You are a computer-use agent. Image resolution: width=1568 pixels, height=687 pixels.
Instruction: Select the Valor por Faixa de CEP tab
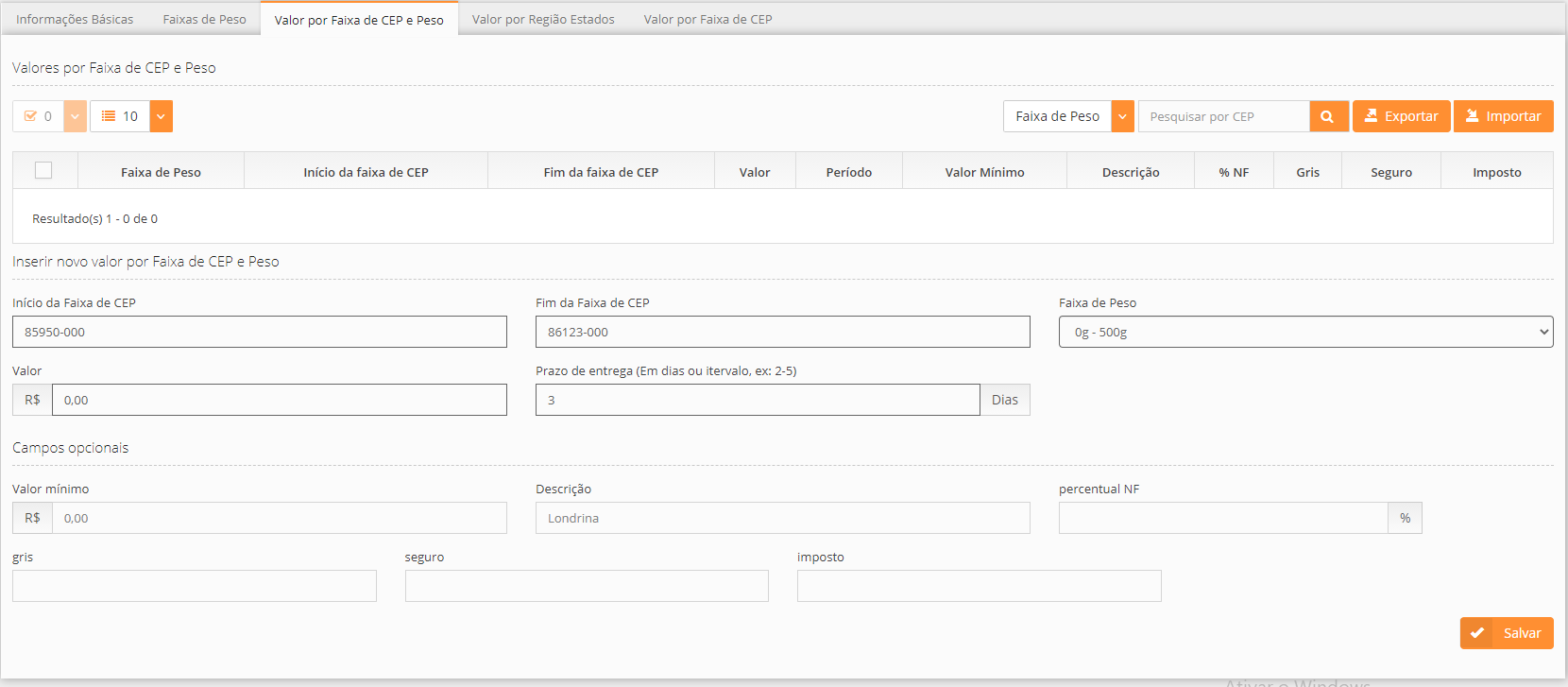pyautogui.click(x=707, y=19)
